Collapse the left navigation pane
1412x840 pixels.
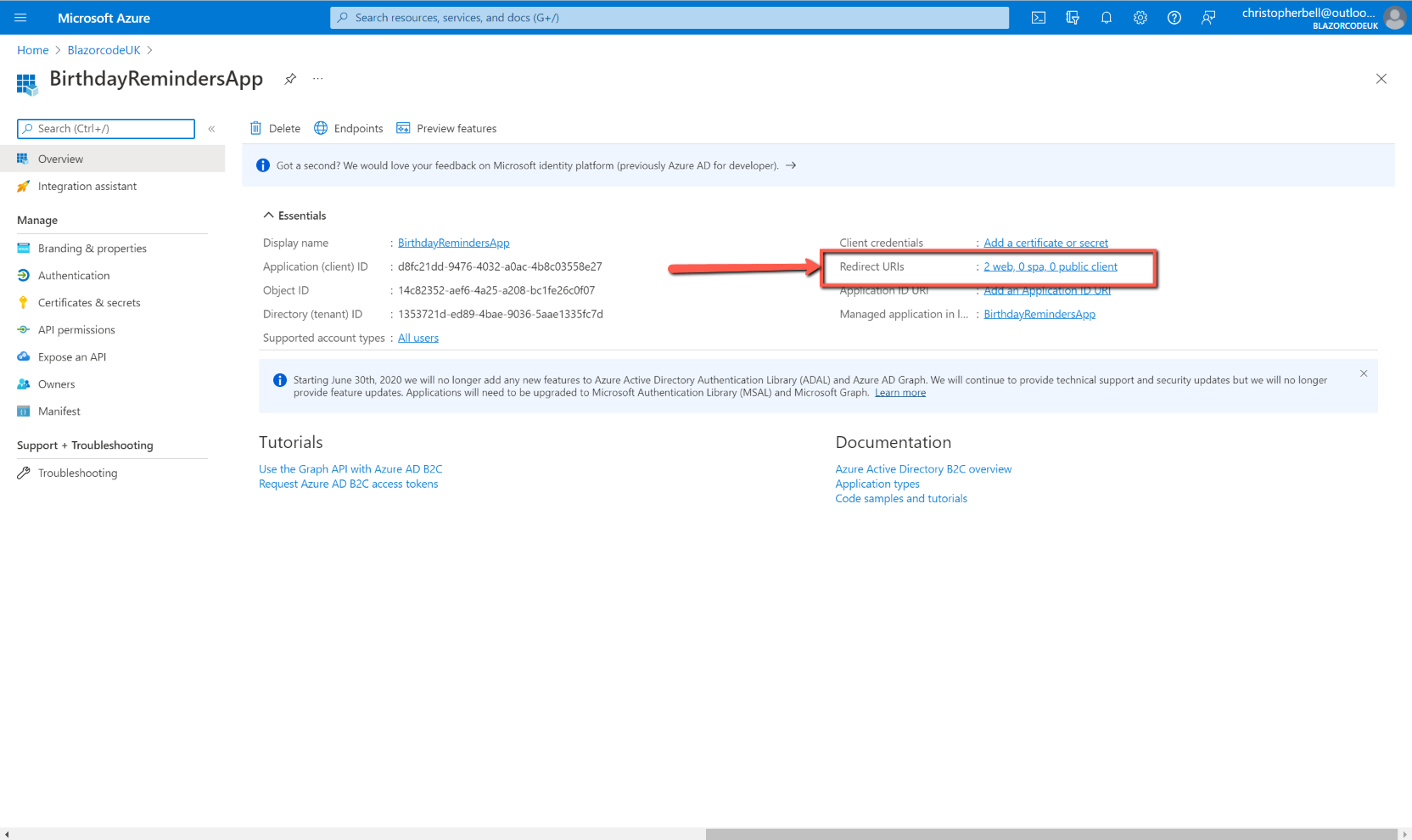pyautogui.click(x=211, y=129)
